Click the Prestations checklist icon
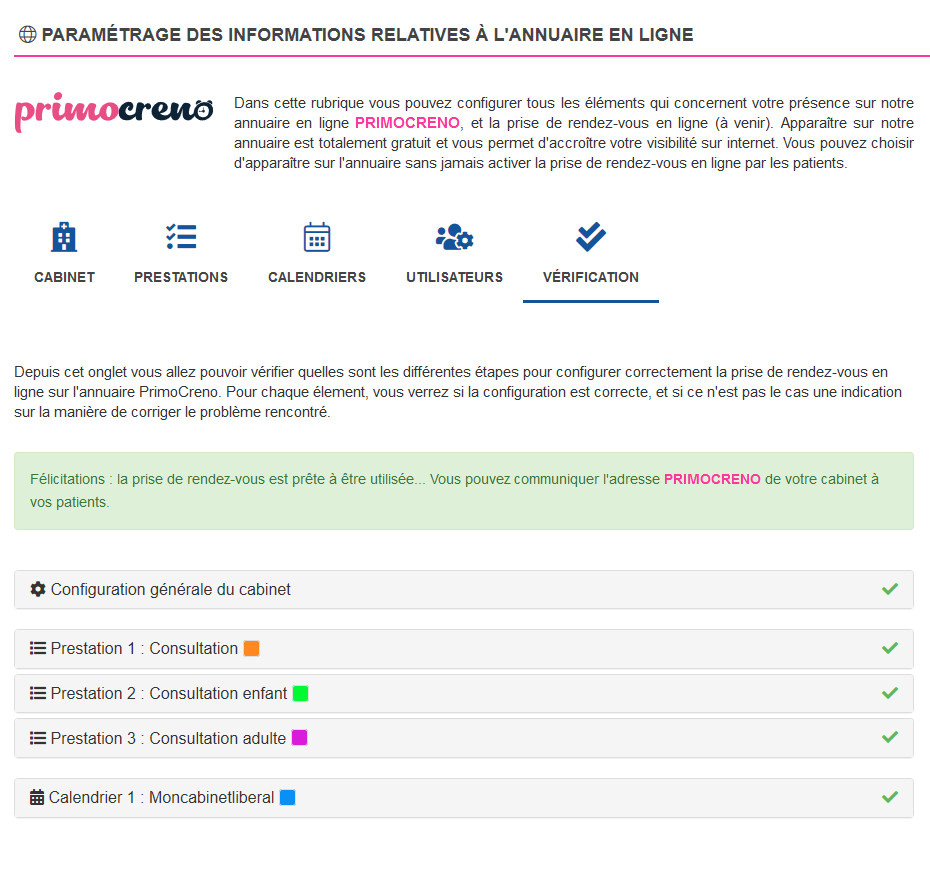The height and width of the screenshot is (870, 930). [x=181, y=237]
